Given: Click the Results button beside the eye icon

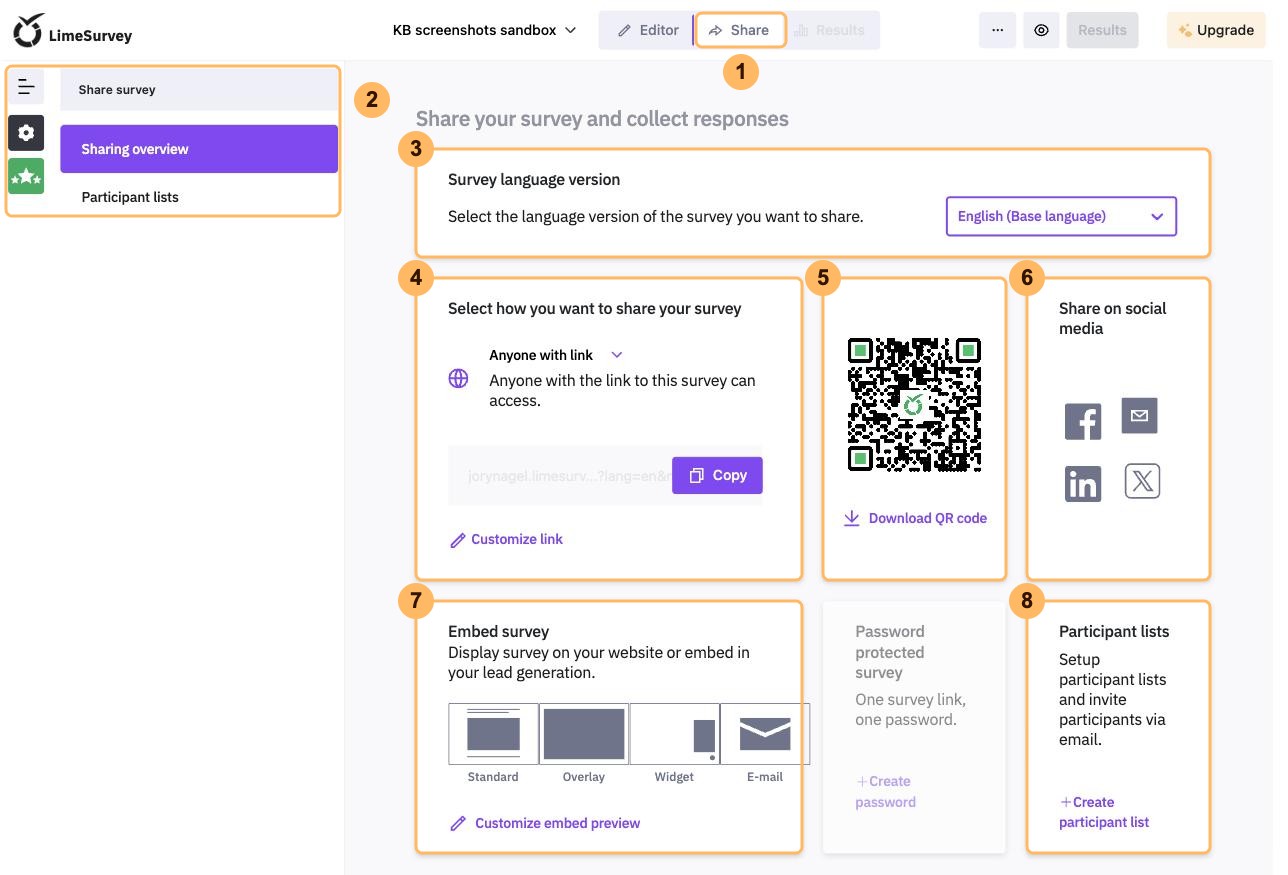Looking at the screenshot, I should [x=1102, y=30].
